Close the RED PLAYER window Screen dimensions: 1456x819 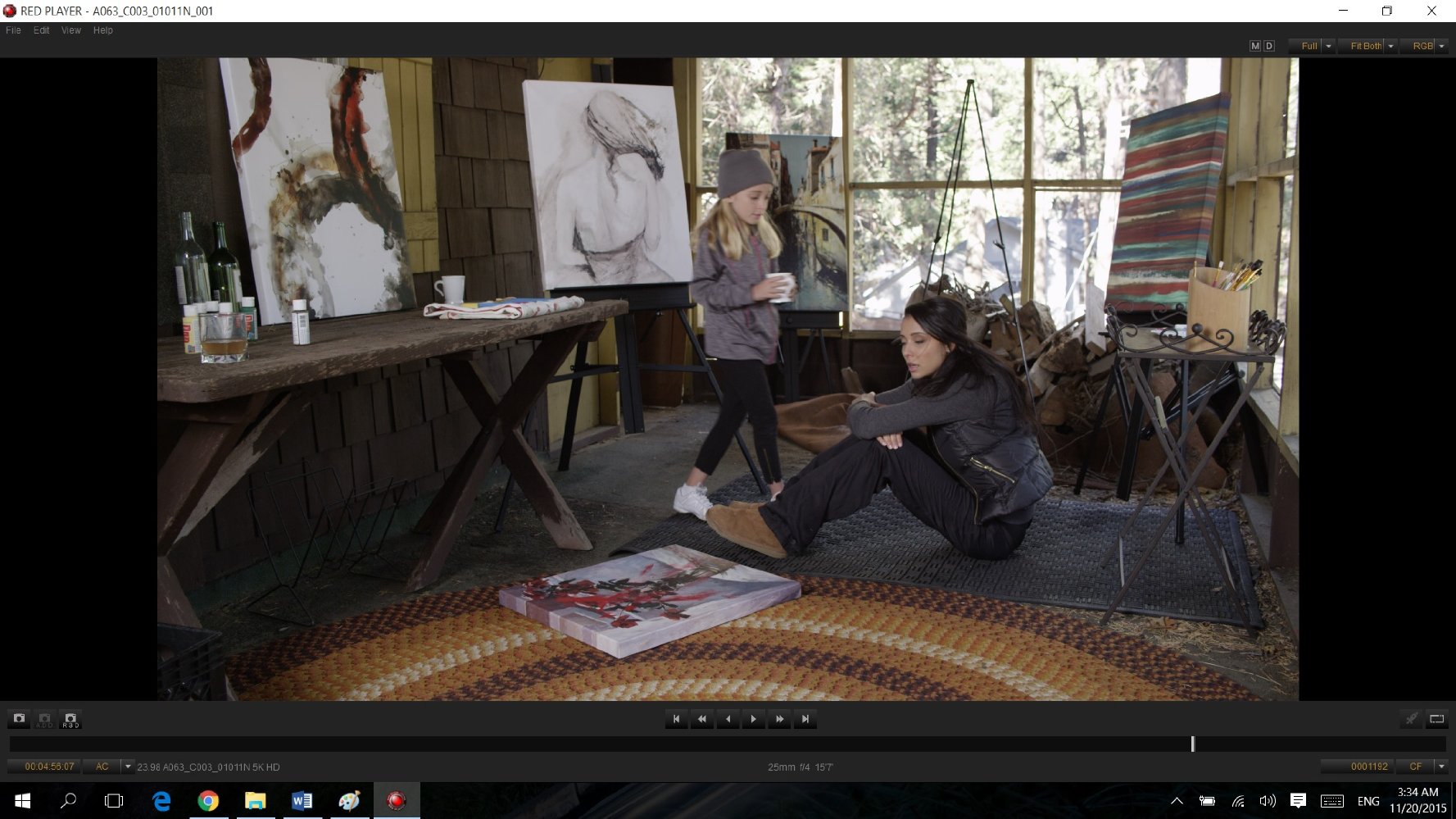point(1431,11)
